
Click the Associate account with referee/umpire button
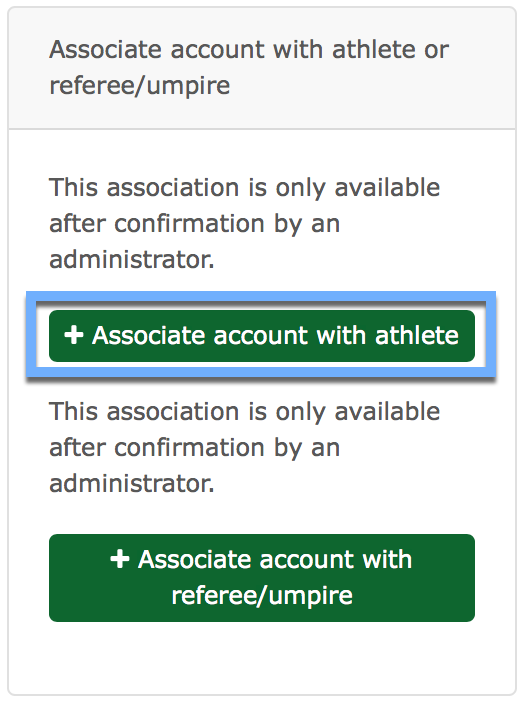[x=262, y=578]
